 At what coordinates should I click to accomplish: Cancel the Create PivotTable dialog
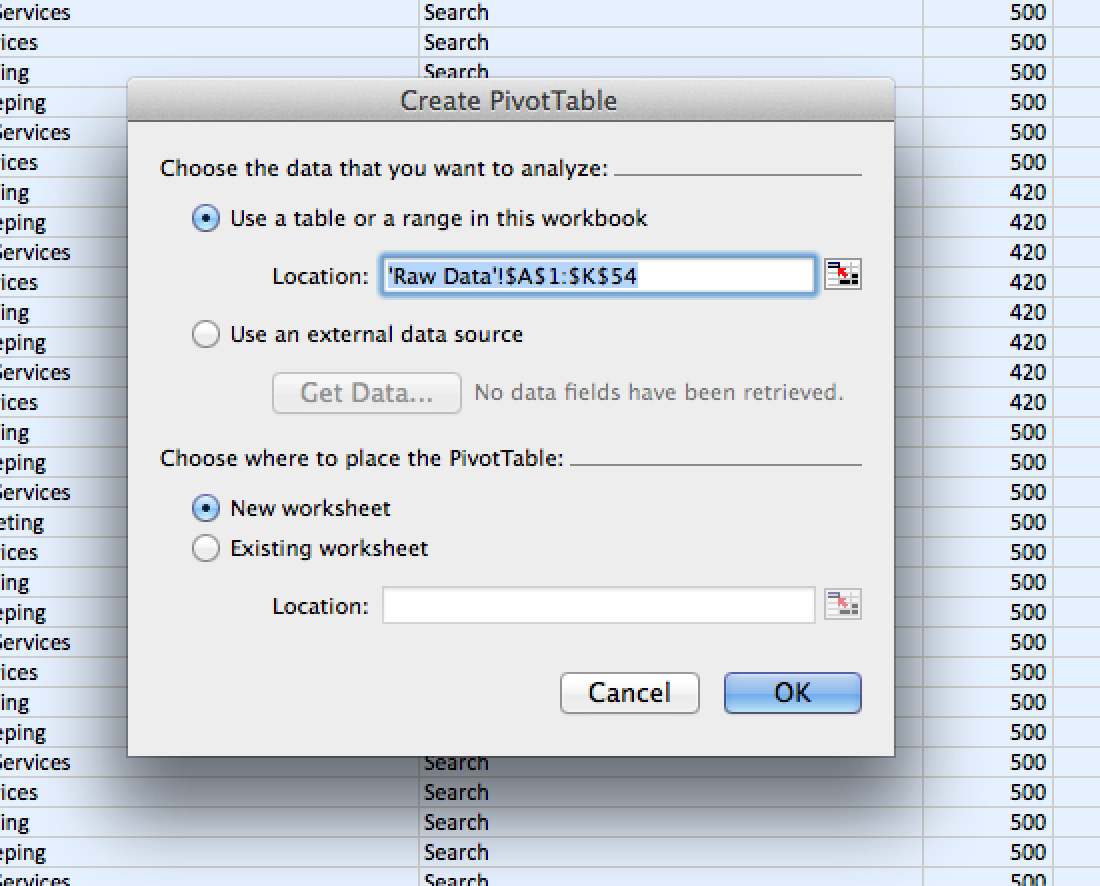click(x=629, y=693)
